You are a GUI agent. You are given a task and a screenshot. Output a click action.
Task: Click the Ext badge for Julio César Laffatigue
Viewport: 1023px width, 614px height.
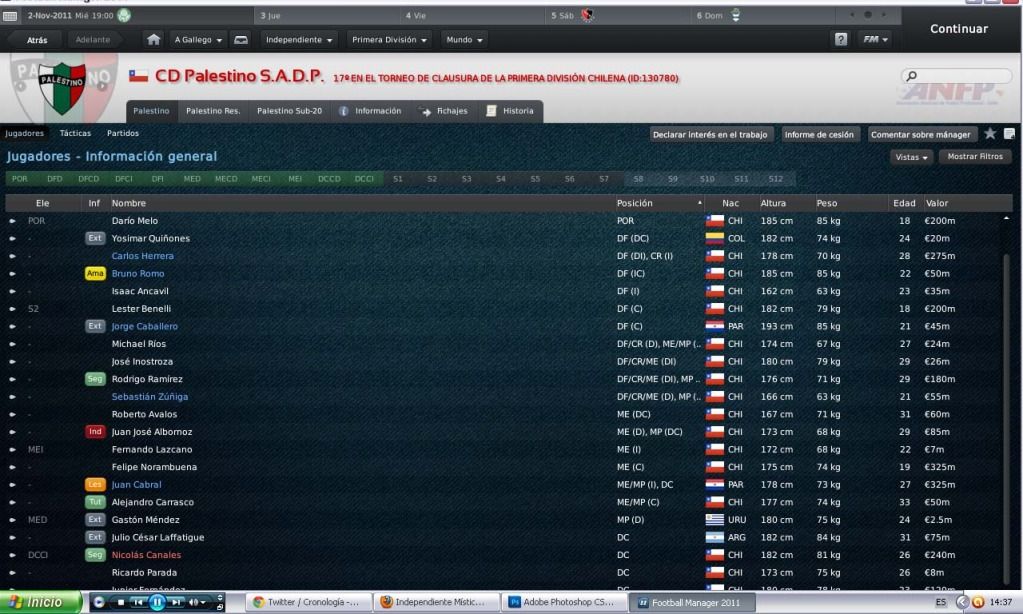pyautogui.click(x=95, y=538)
